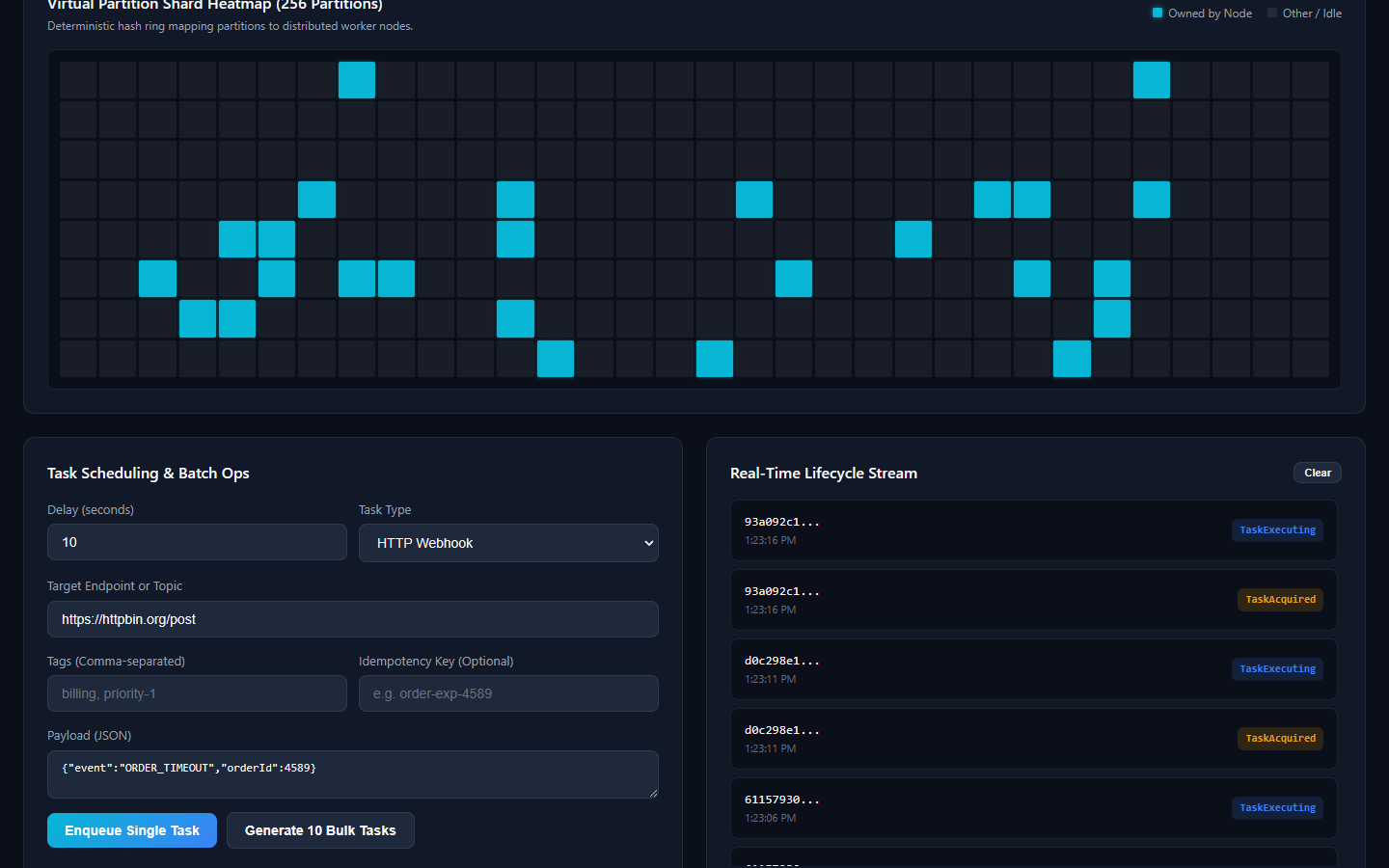Viewport: 1389px width, 868px height.
Task: Click the 'Deterministic hash ring' description text
Action: pos(230,26)
